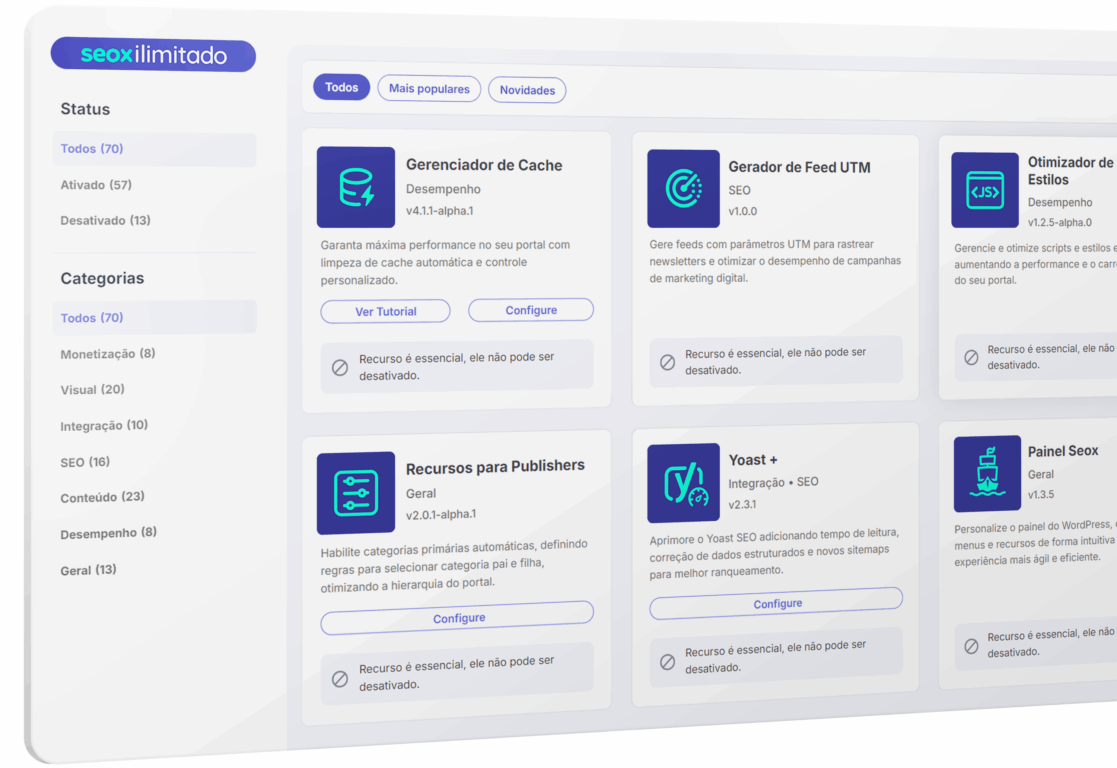Click Configure for Recursos para Publishers
The height and width of the screenshot is (768, 1117).
click(458, 619)
